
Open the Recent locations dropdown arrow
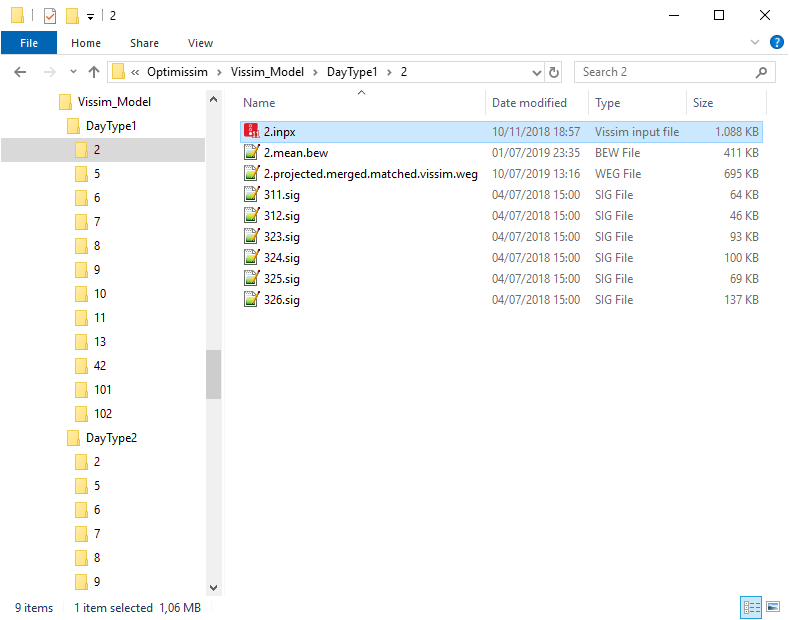[x=73, y=72]
